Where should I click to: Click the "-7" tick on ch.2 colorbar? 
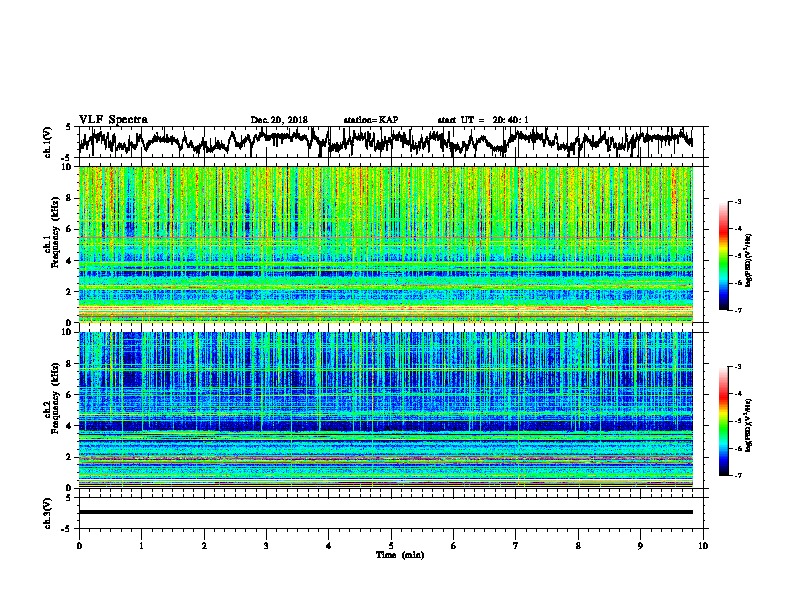(x=738, y=475)
